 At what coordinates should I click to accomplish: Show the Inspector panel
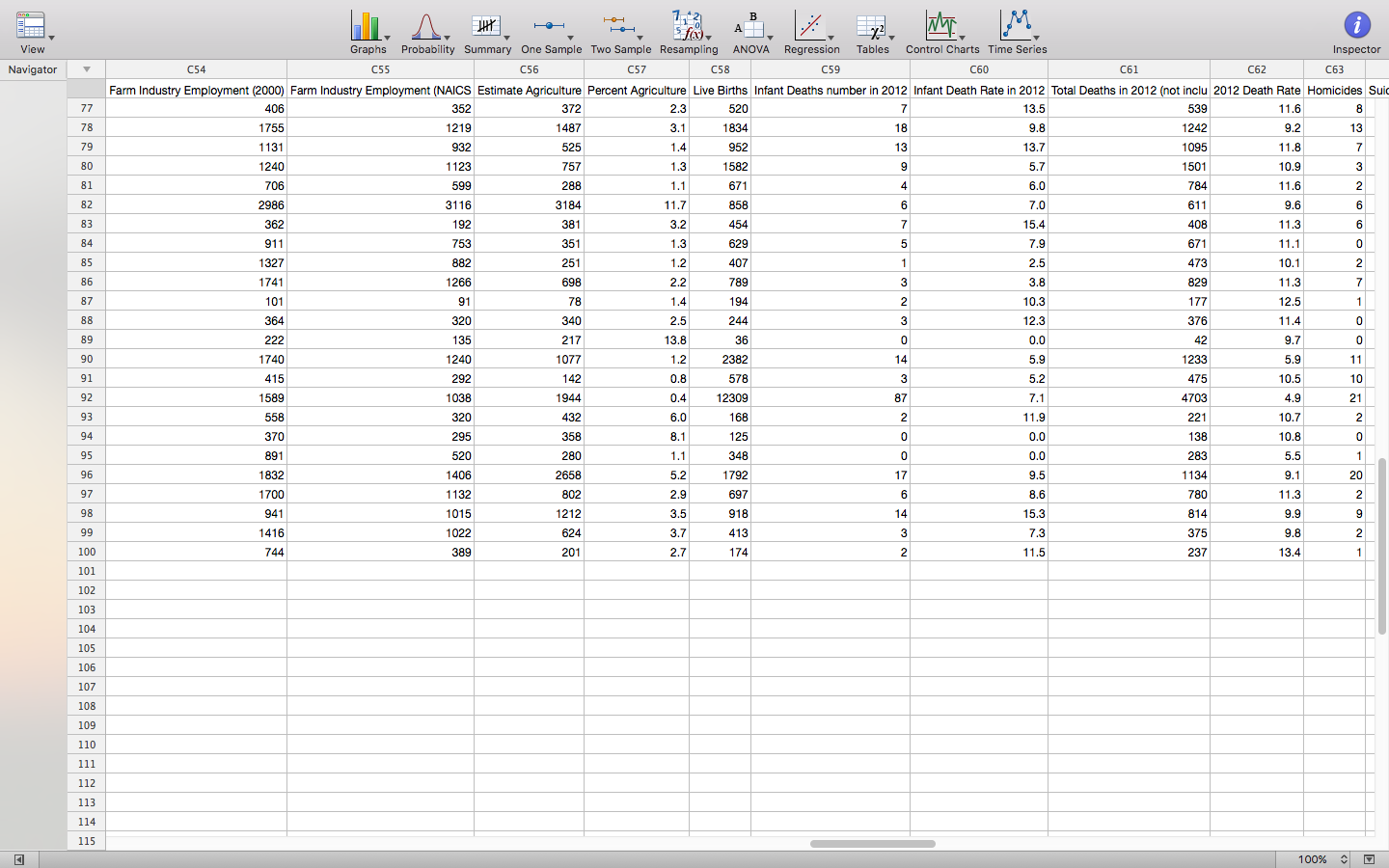coord(1356,33)
